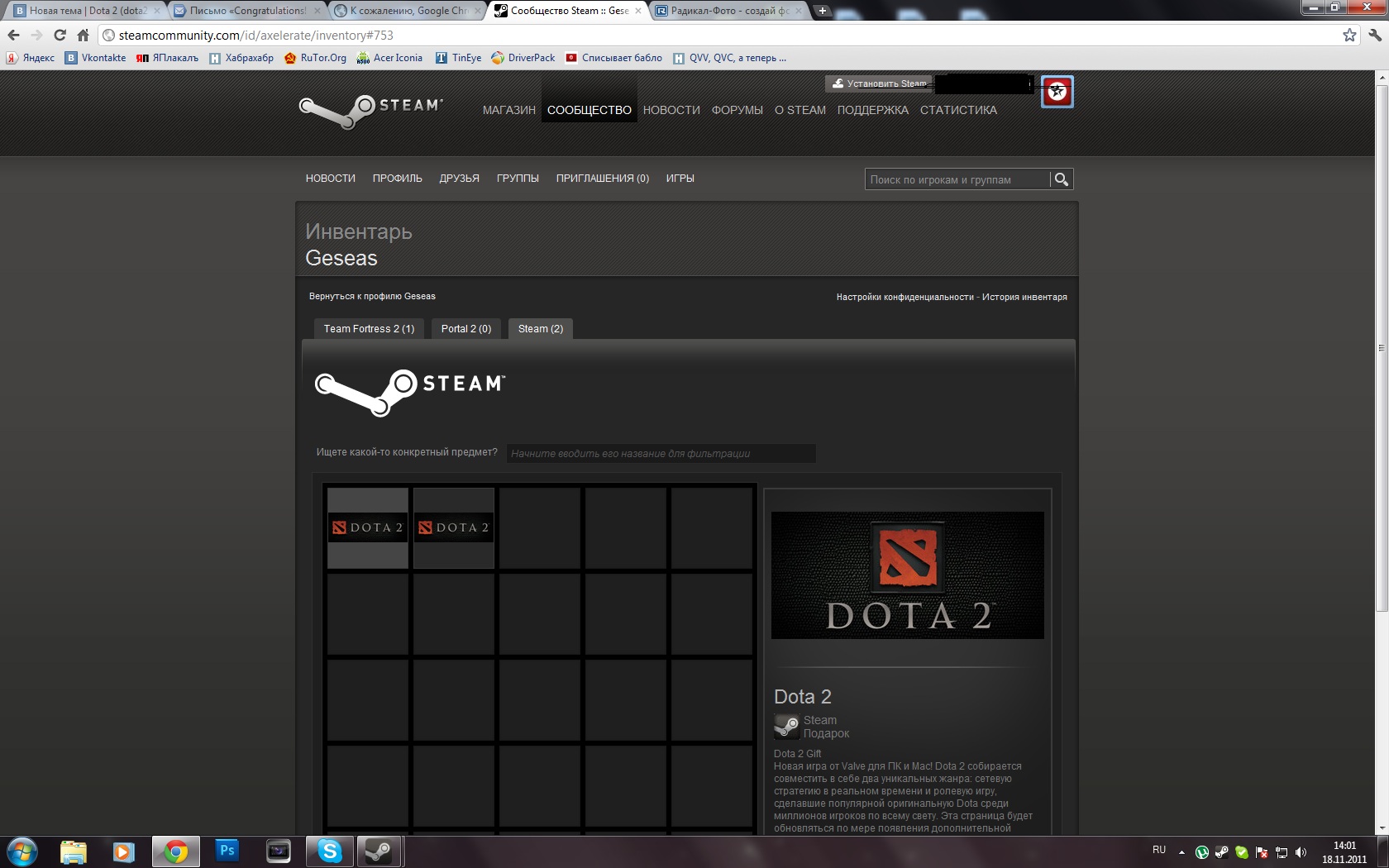Open the Windows Start menu
1389x868 pixels.
(x=22, y=851)
